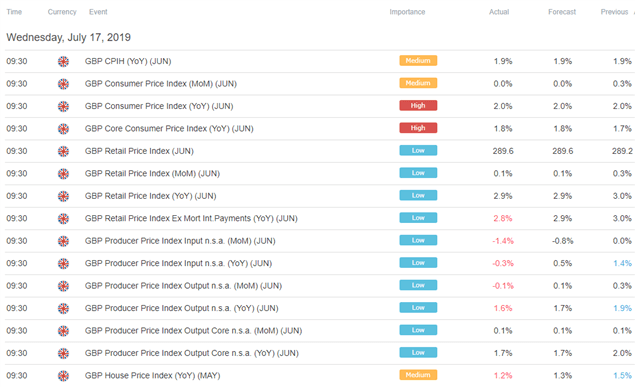
Task: Click UK flag in PPI Output (MoM) row
Action: 63,286
